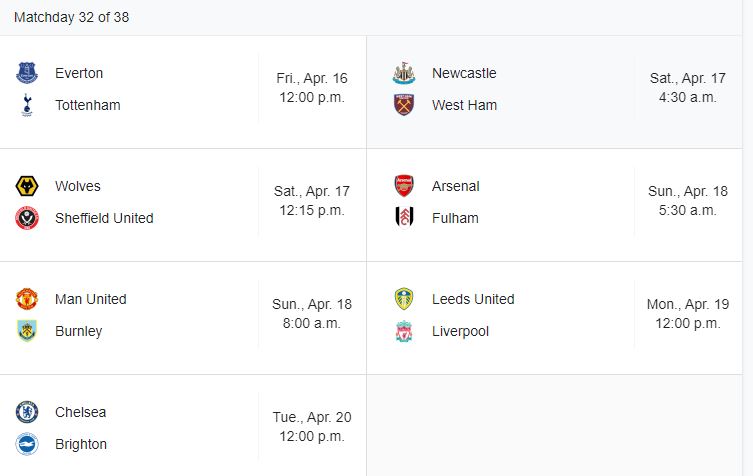Select the Wolves wolf-head logo

(x=27, y=186)
